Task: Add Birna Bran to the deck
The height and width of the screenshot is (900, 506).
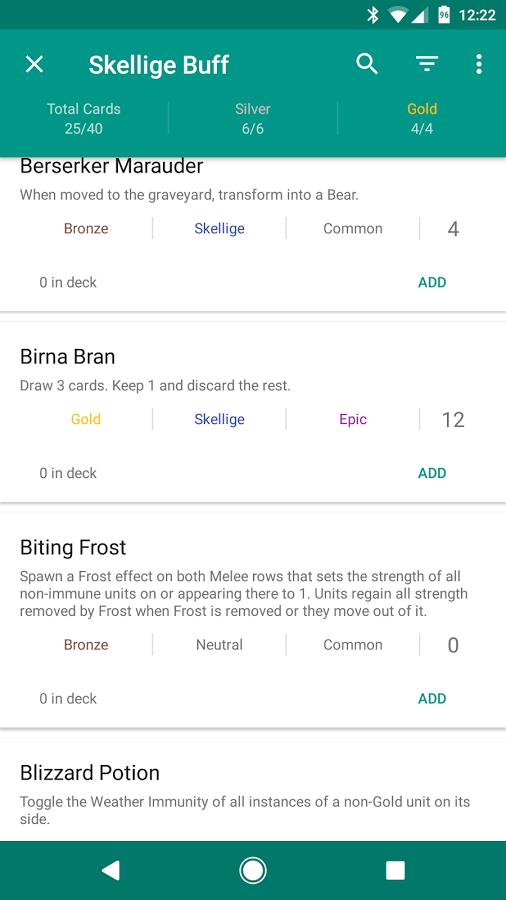Action: tap(432, 474)
